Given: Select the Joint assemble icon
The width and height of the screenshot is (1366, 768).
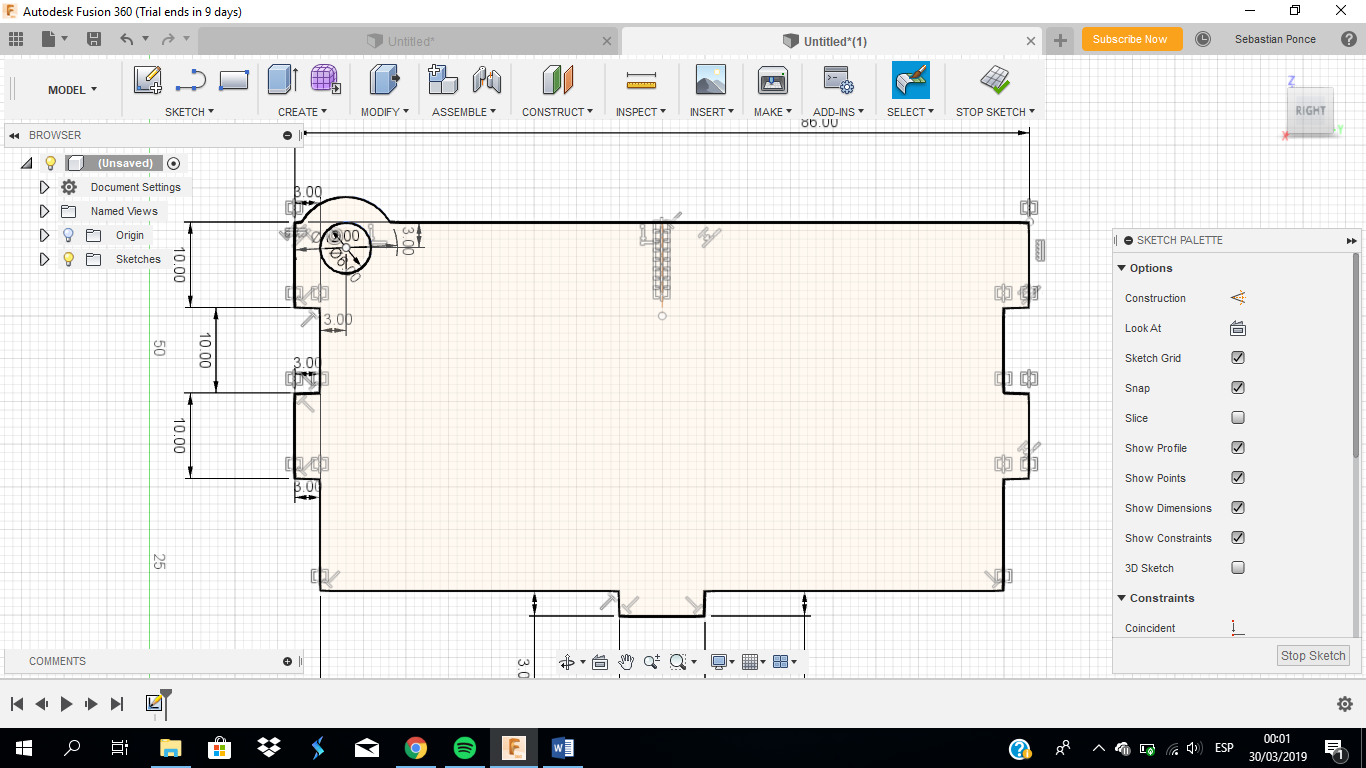Looking at the screenshot, I should click(487, 80).
